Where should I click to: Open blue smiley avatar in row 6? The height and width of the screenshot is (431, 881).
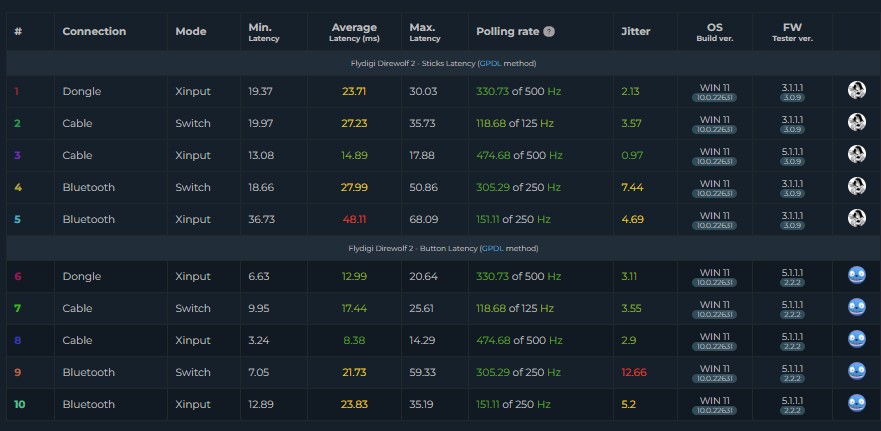tap(856, 275)
